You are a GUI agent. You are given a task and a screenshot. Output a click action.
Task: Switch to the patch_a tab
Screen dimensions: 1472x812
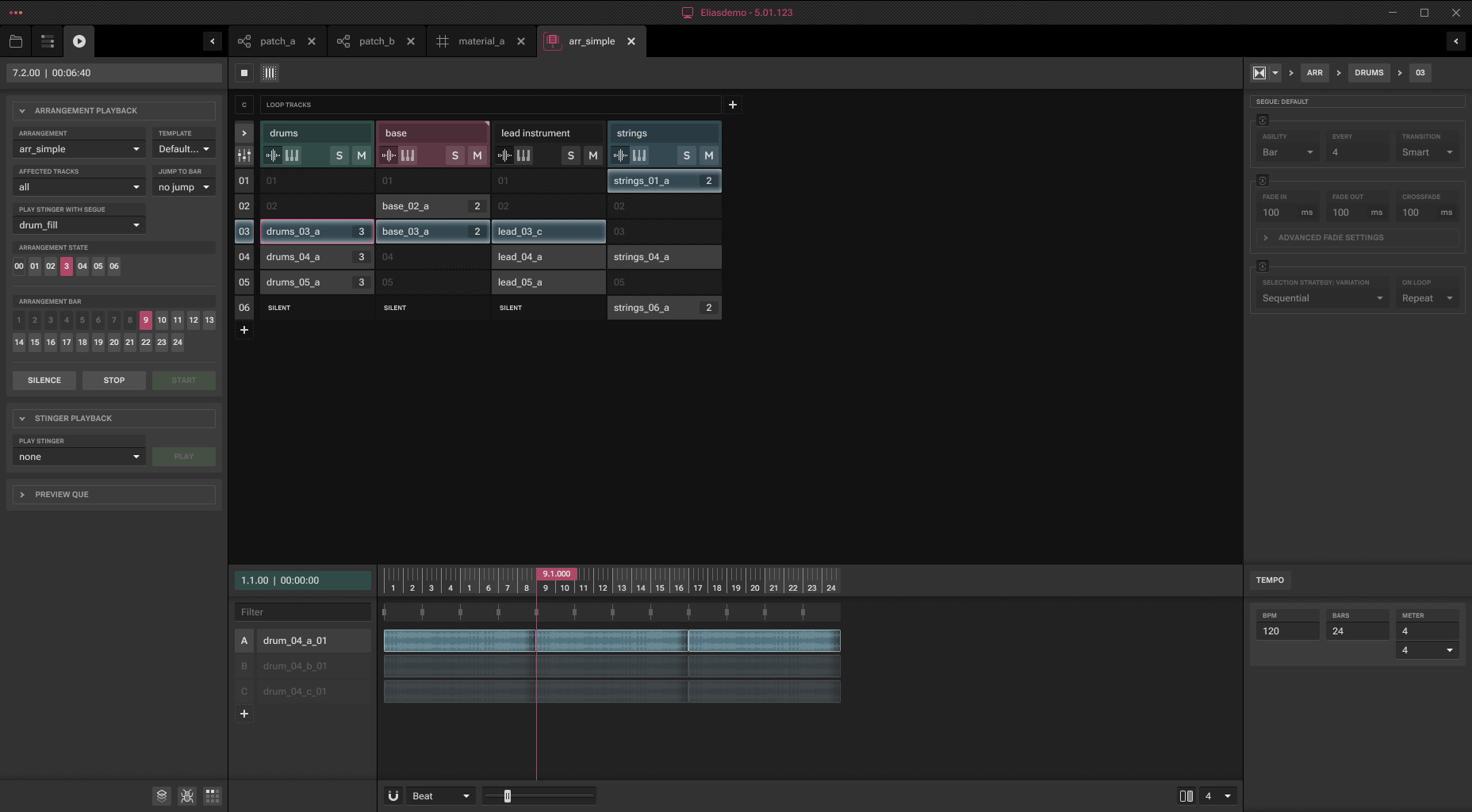coord(278,41)
